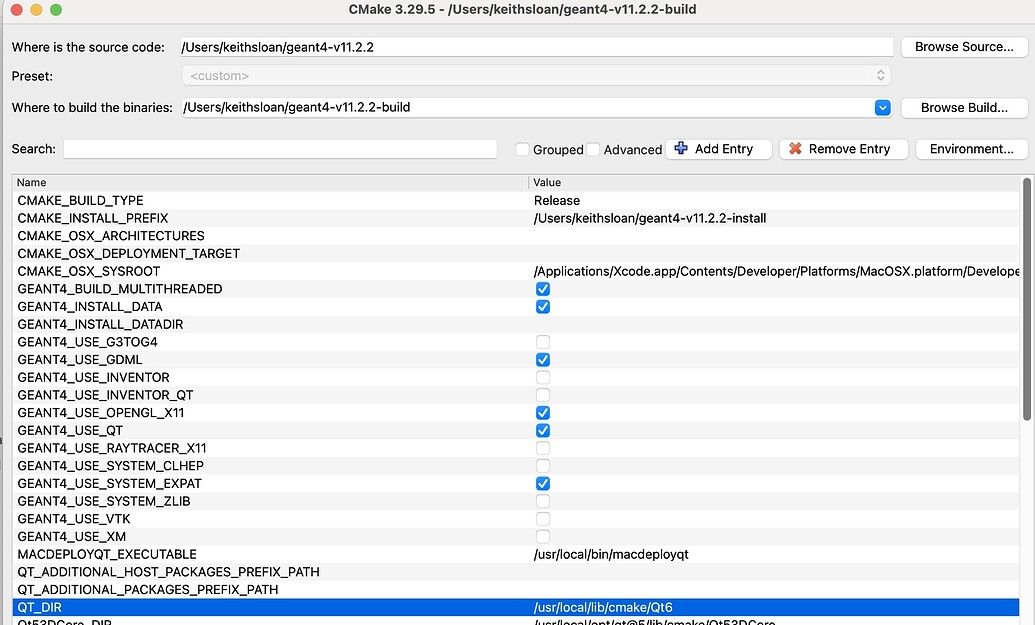Screen dimensions: 1035x625
Task: Enable the GEANT4_USE_INVENTOR option
Action: (543, 377)
